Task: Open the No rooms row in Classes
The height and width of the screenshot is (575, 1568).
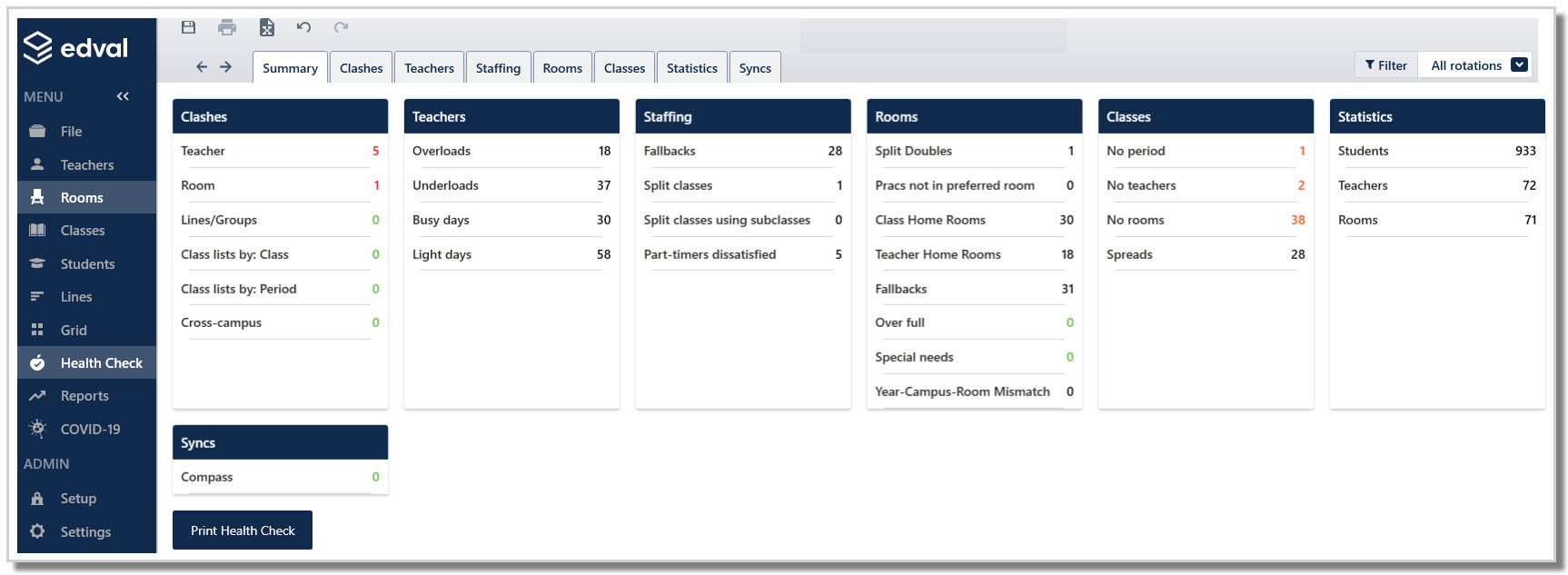Action: pos(1206,220)
